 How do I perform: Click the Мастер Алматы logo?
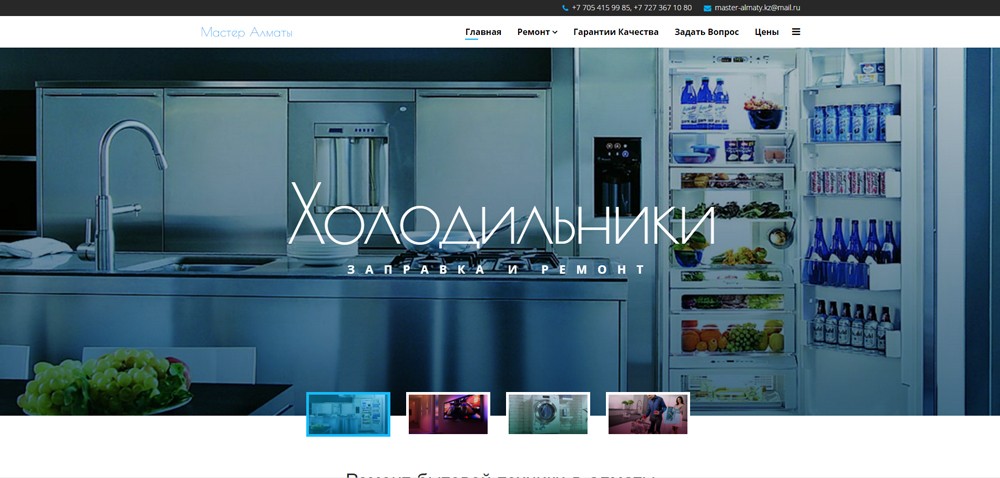pos(247,32)
